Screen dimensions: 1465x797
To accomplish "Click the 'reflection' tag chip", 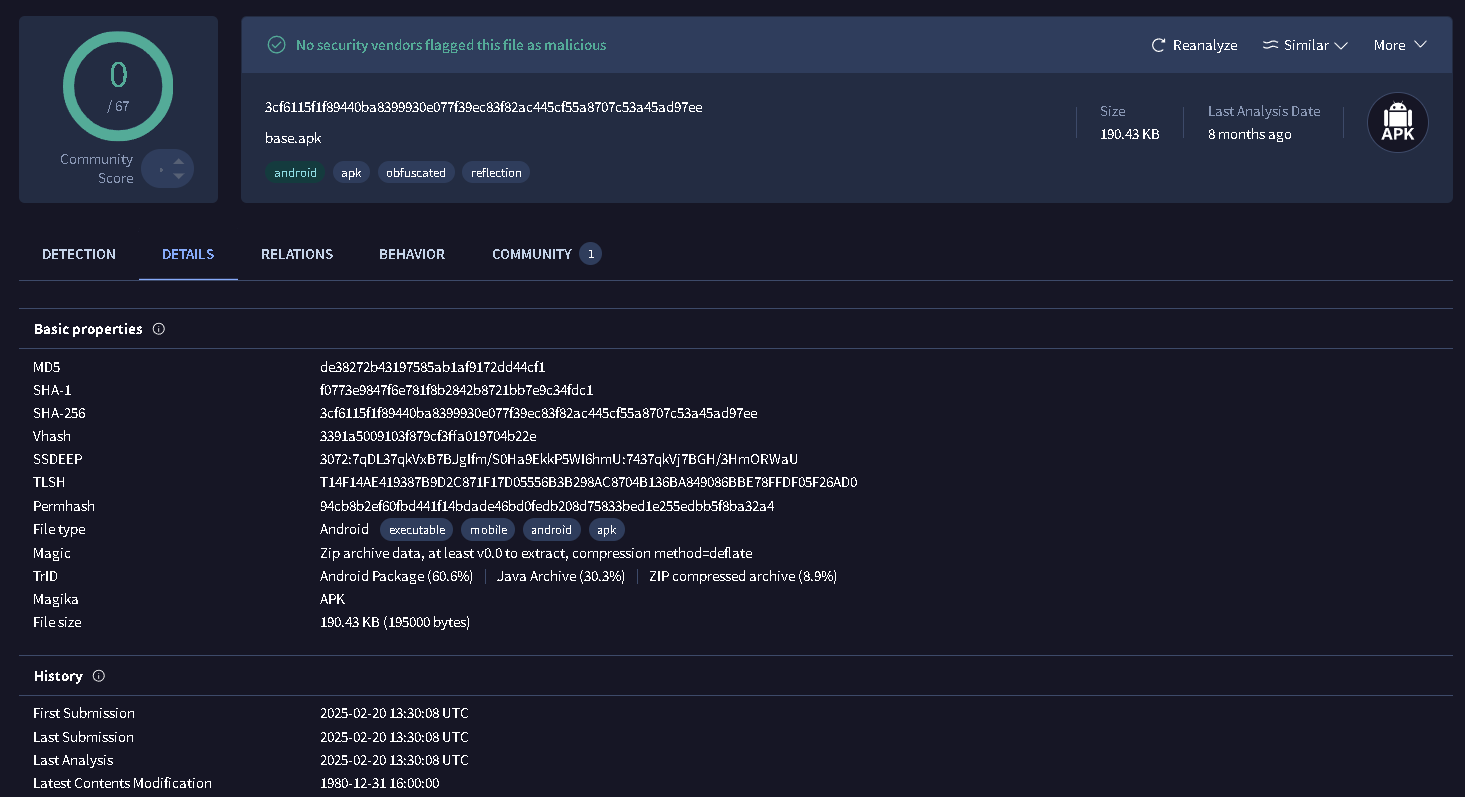I will pyautogui.click(x=496, y=173).
